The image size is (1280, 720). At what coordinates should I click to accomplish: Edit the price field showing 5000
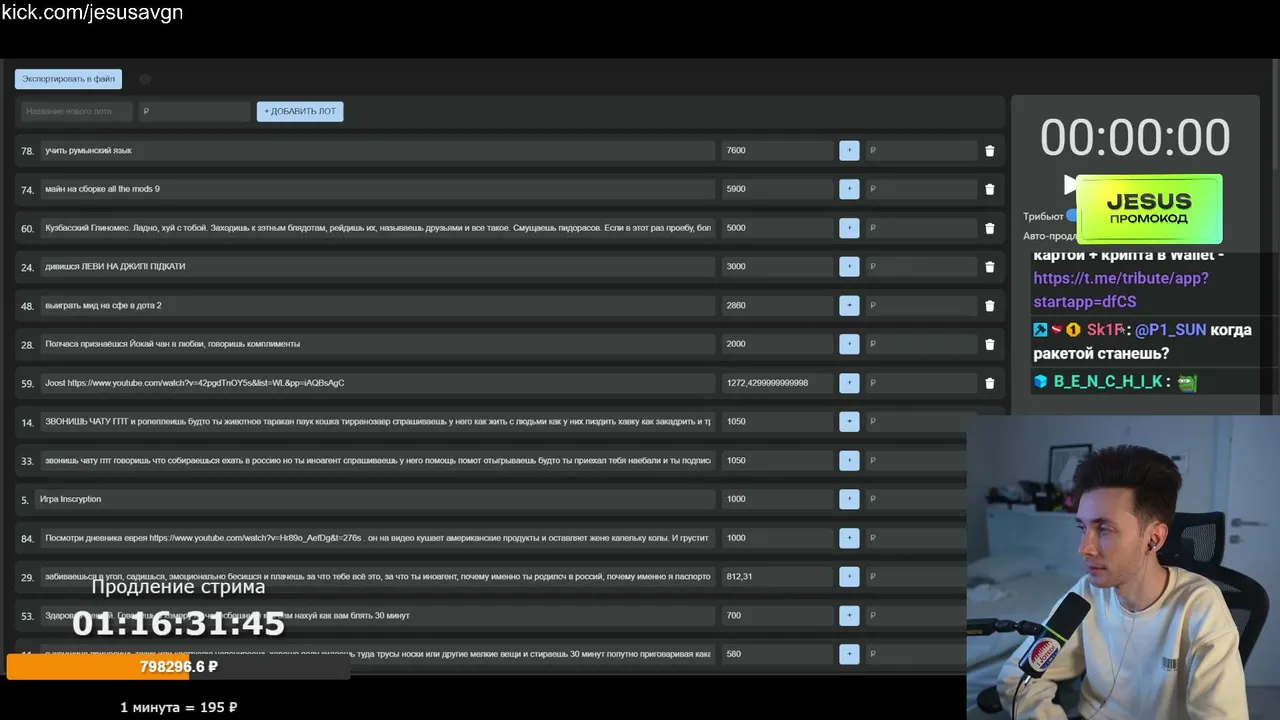coord(777,228)
